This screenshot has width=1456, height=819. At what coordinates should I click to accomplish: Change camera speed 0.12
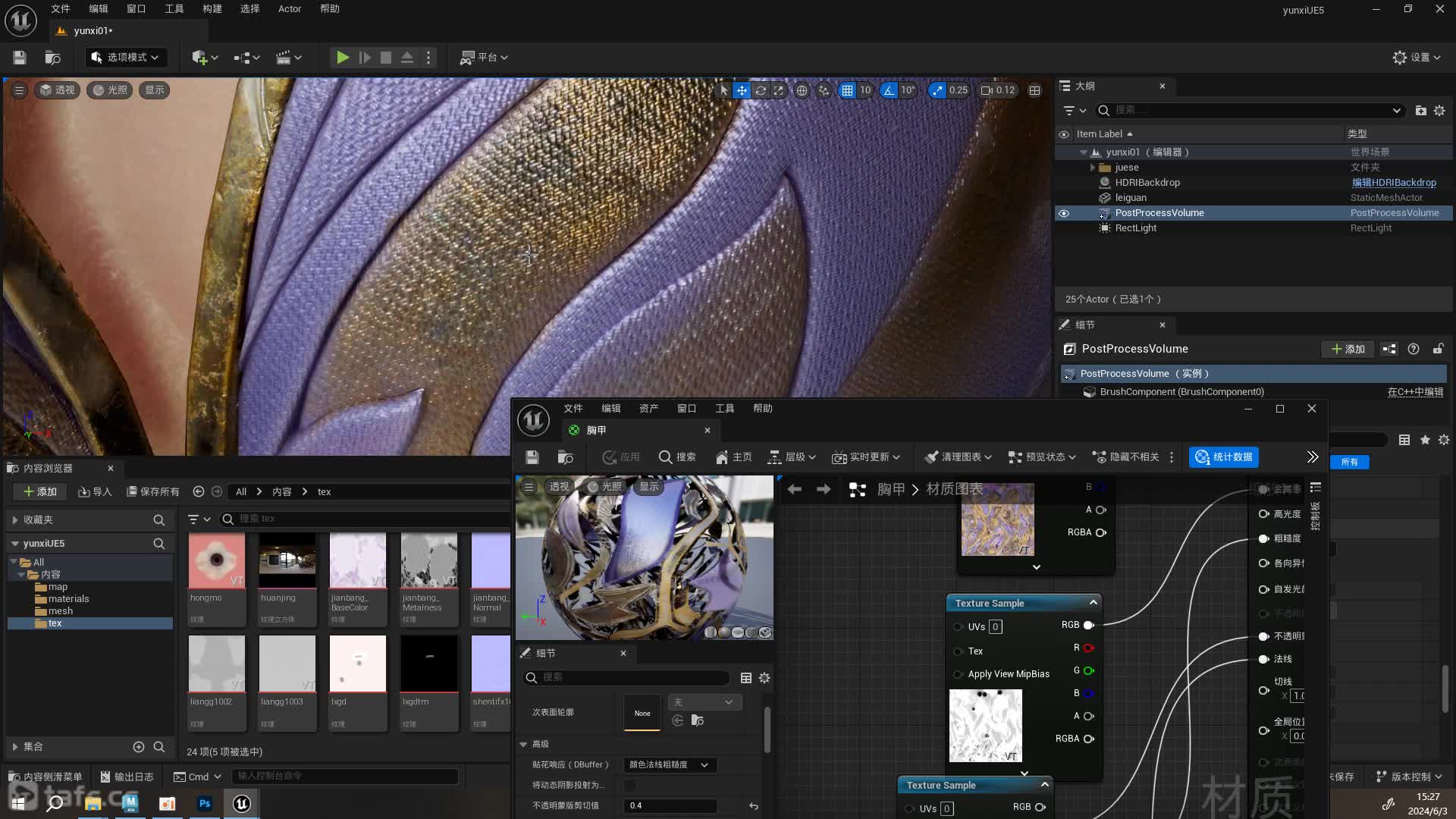(998, 90)
